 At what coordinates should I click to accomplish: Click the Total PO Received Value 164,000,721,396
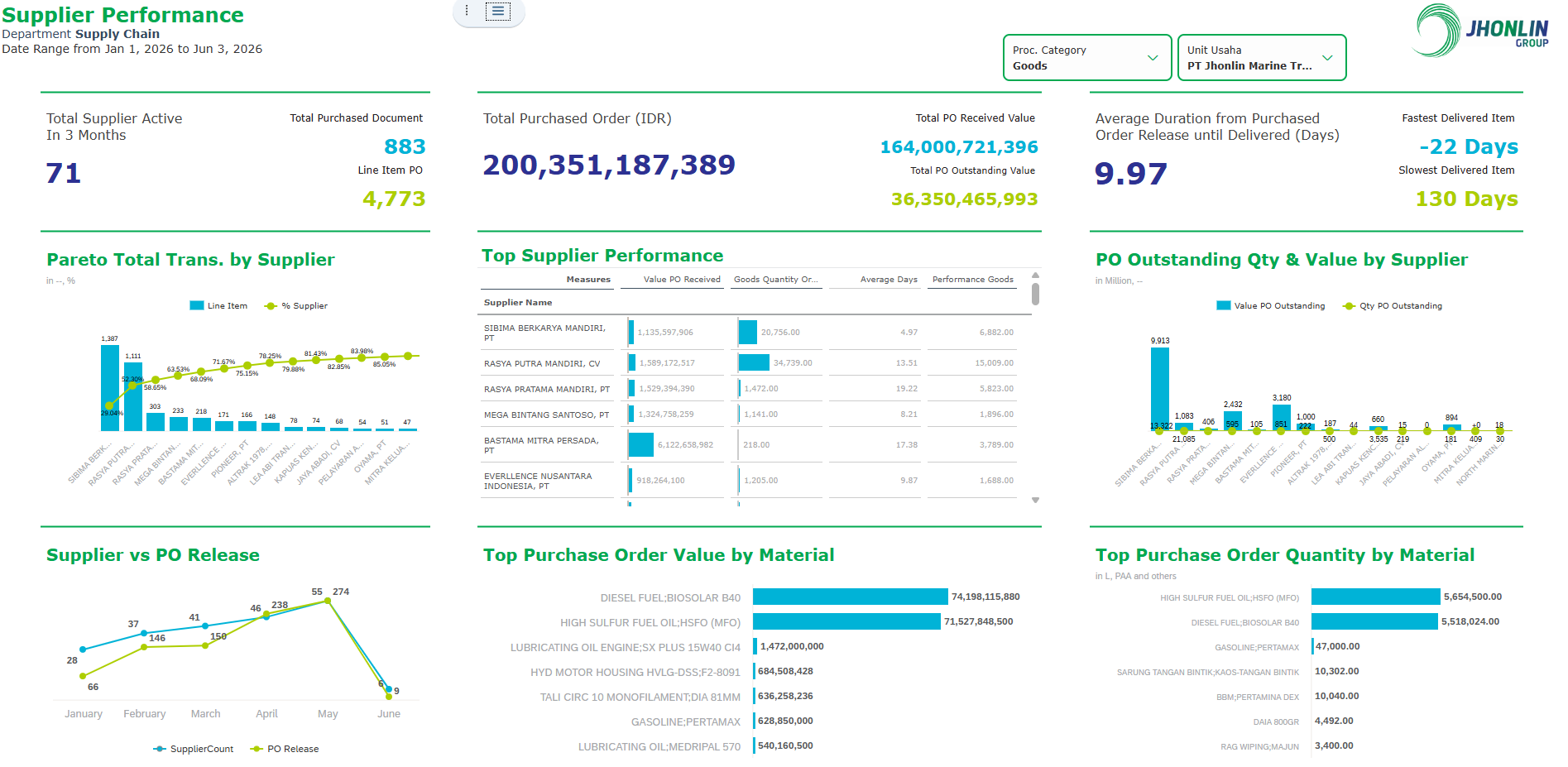959,147
